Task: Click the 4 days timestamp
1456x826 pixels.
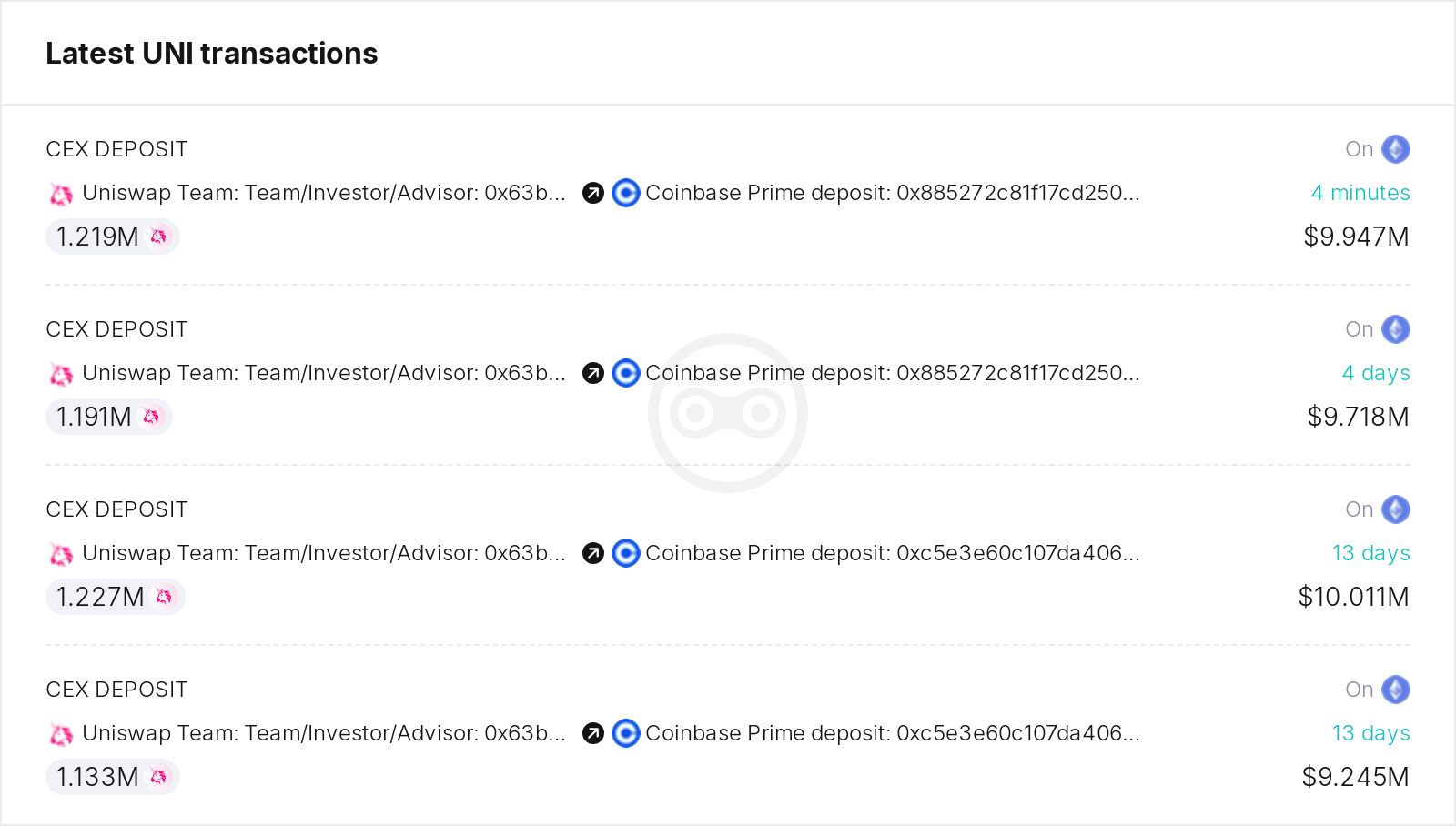Action: [1375, 373]
